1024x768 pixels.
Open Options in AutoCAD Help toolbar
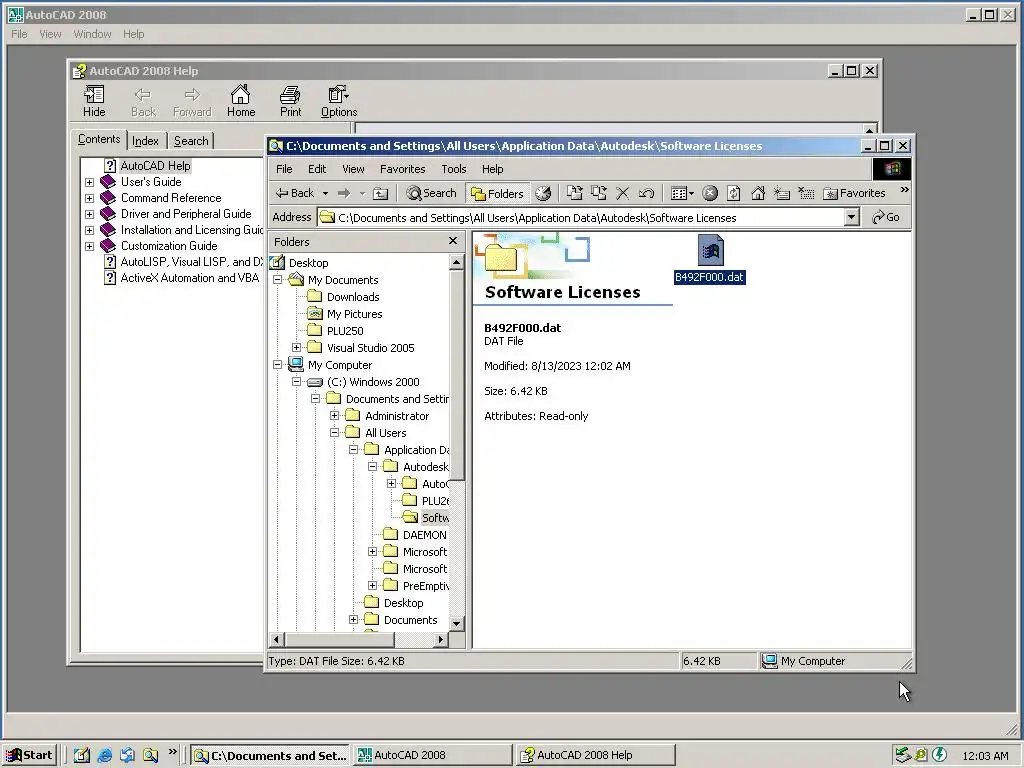338,101
